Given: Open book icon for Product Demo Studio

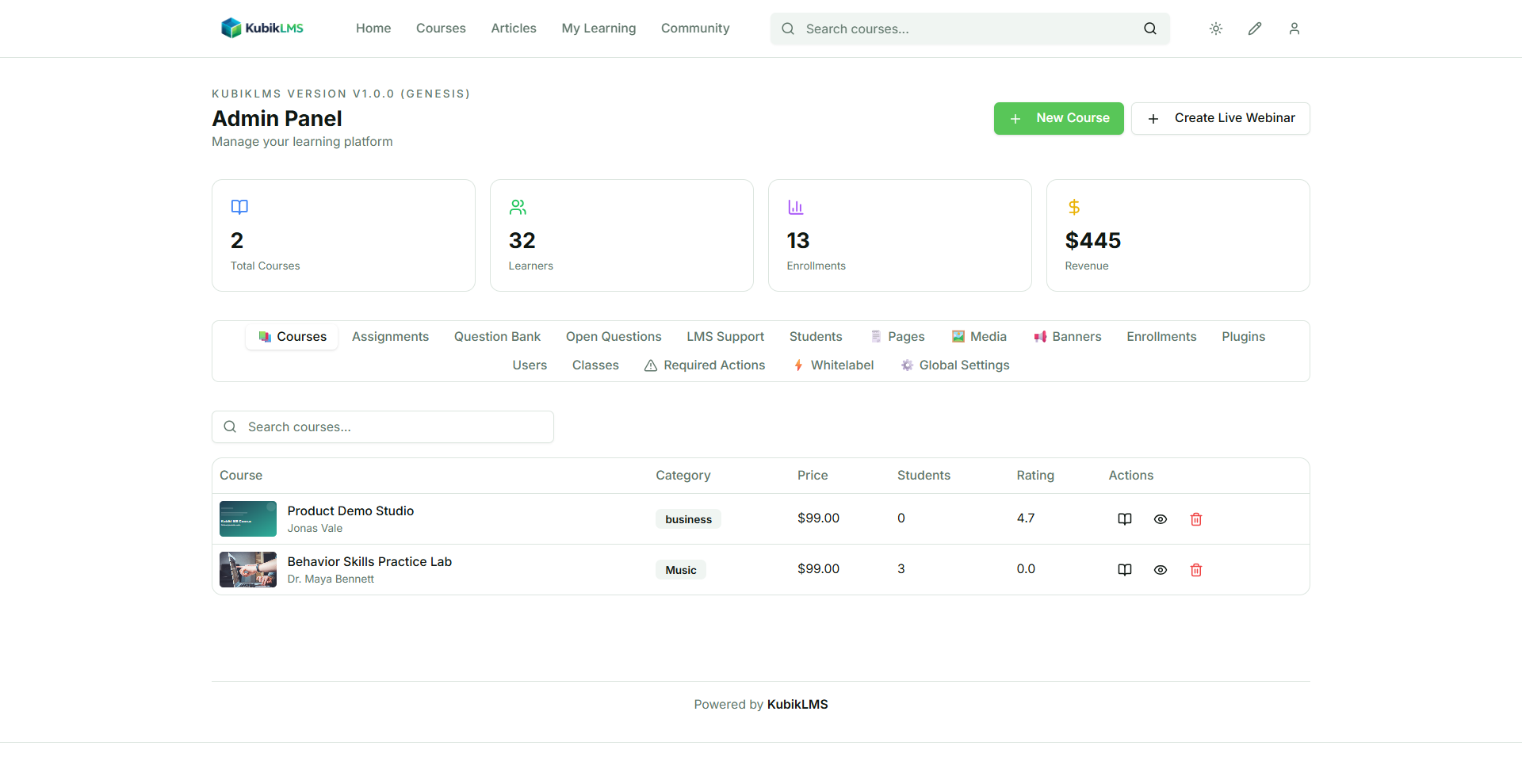Looking at the screenshot, I should click(x=1125, y=519).
